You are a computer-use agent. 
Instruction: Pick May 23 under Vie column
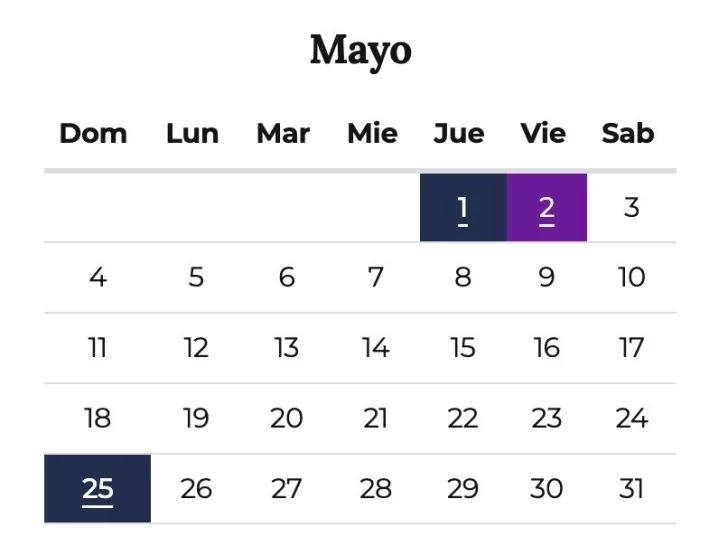click(x=546, y=418)
